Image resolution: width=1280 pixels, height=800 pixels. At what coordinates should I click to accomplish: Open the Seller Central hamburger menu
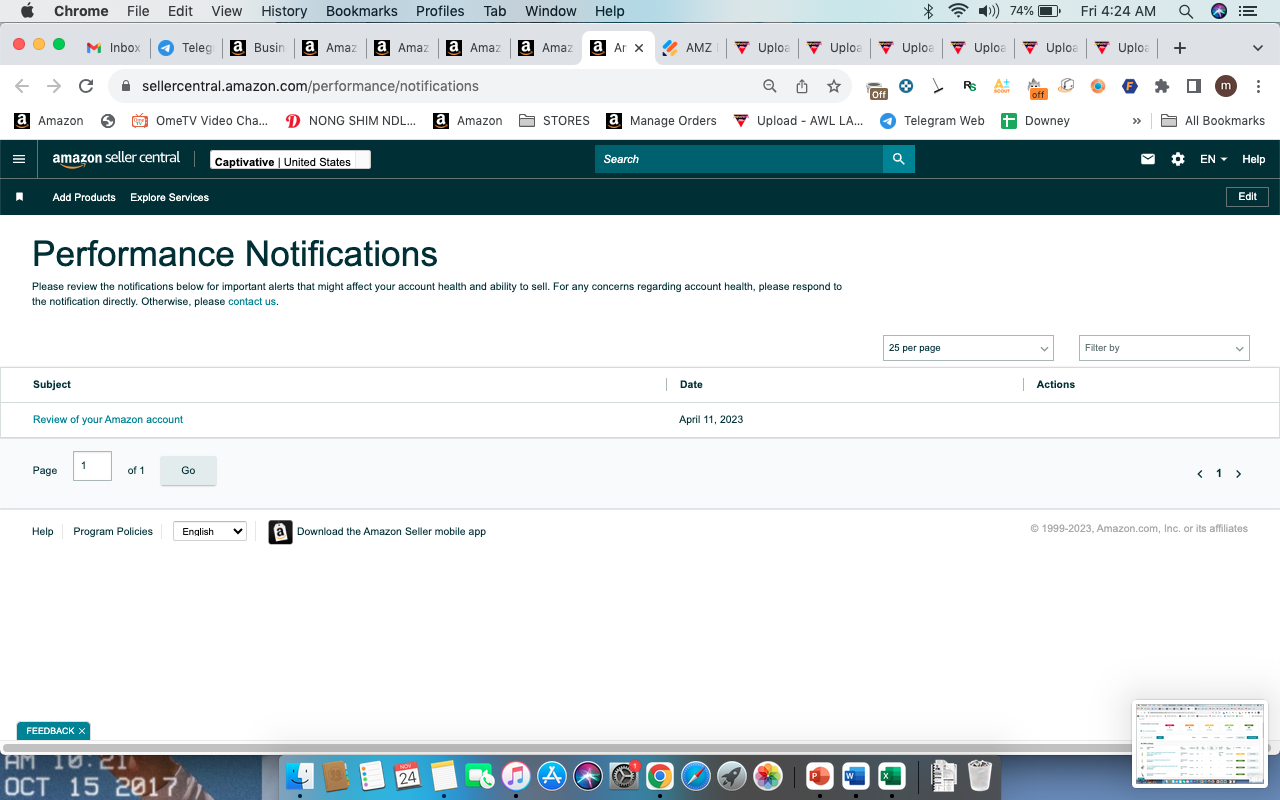coord(19,159)
